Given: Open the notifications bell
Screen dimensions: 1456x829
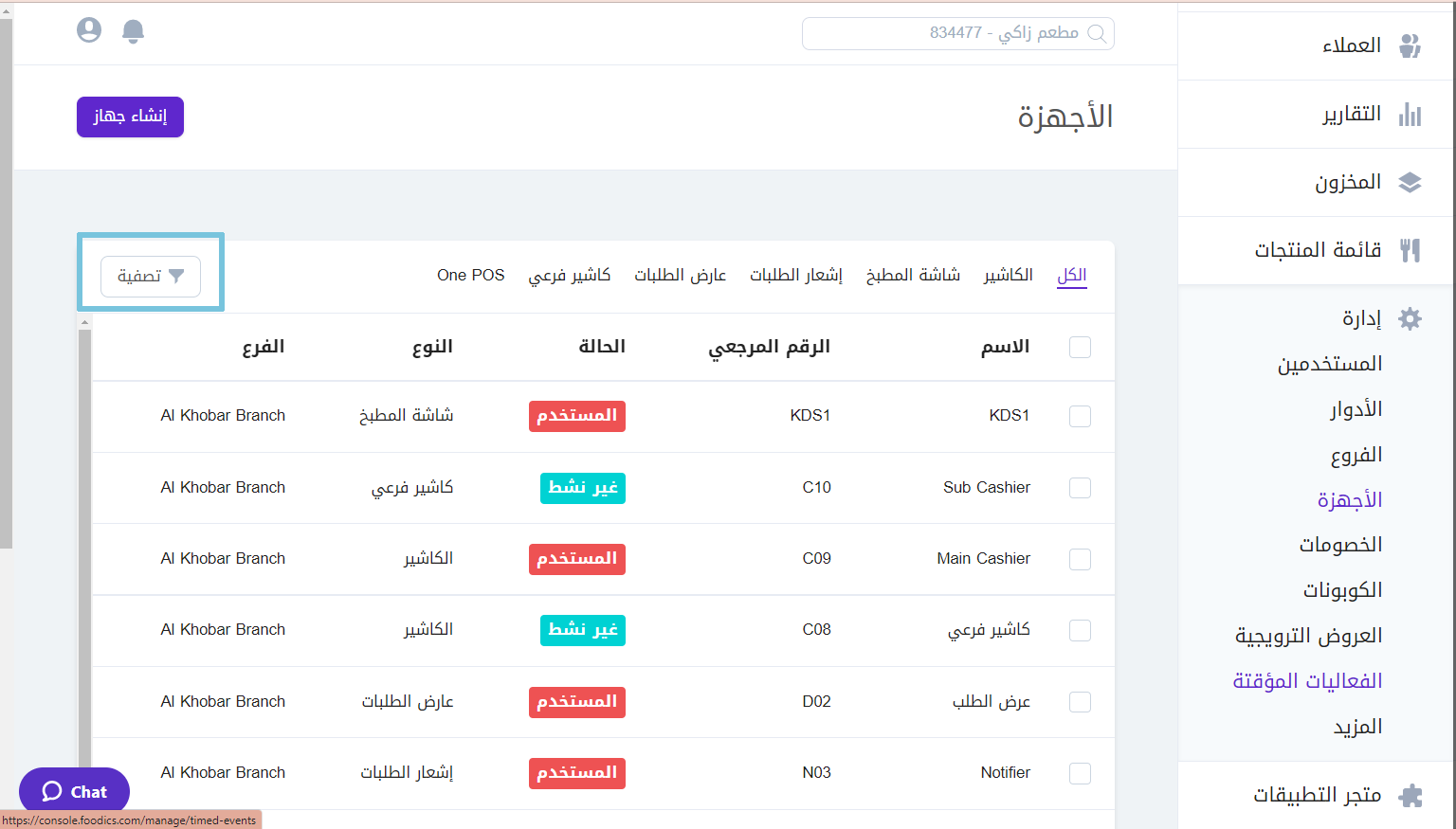Looking at the screenshot, I should 133,29.
